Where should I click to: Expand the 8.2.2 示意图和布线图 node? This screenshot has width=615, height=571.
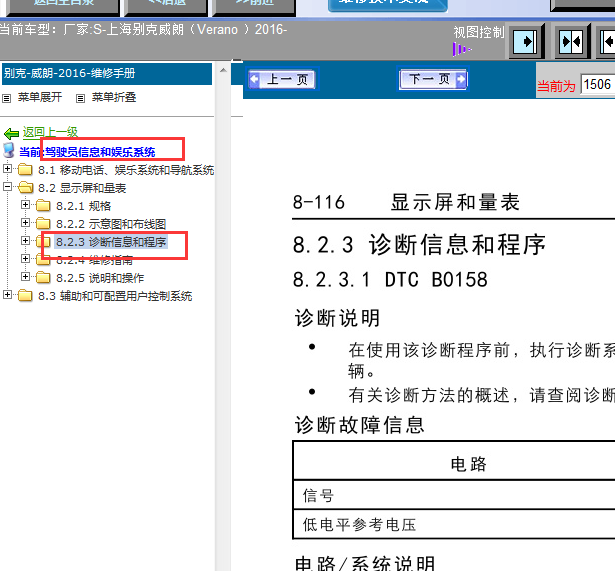[25, 223]
